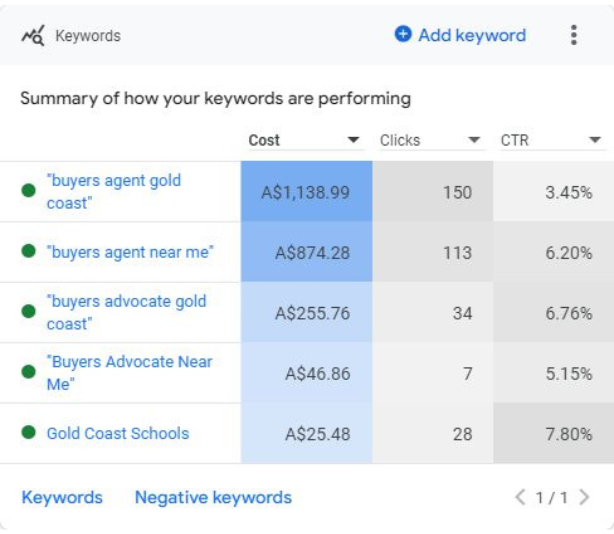Click green status dot for "buyers agent gold coast"
The image size is (614, 534).
pos(28,191)
